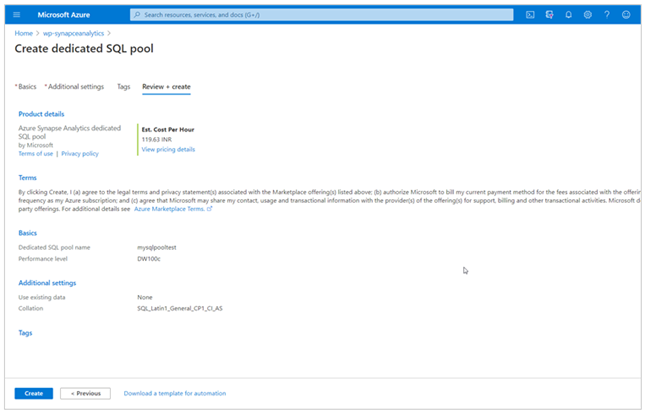Click the Product details heading
The width and height of the screenshot is (645, 414).
41,114
